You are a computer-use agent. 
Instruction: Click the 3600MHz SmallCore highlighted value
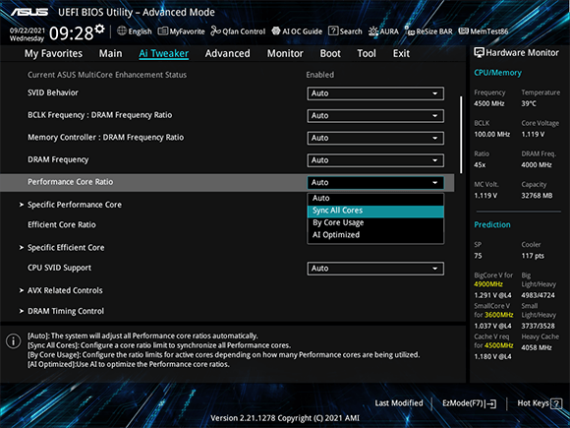click(499, 315)
